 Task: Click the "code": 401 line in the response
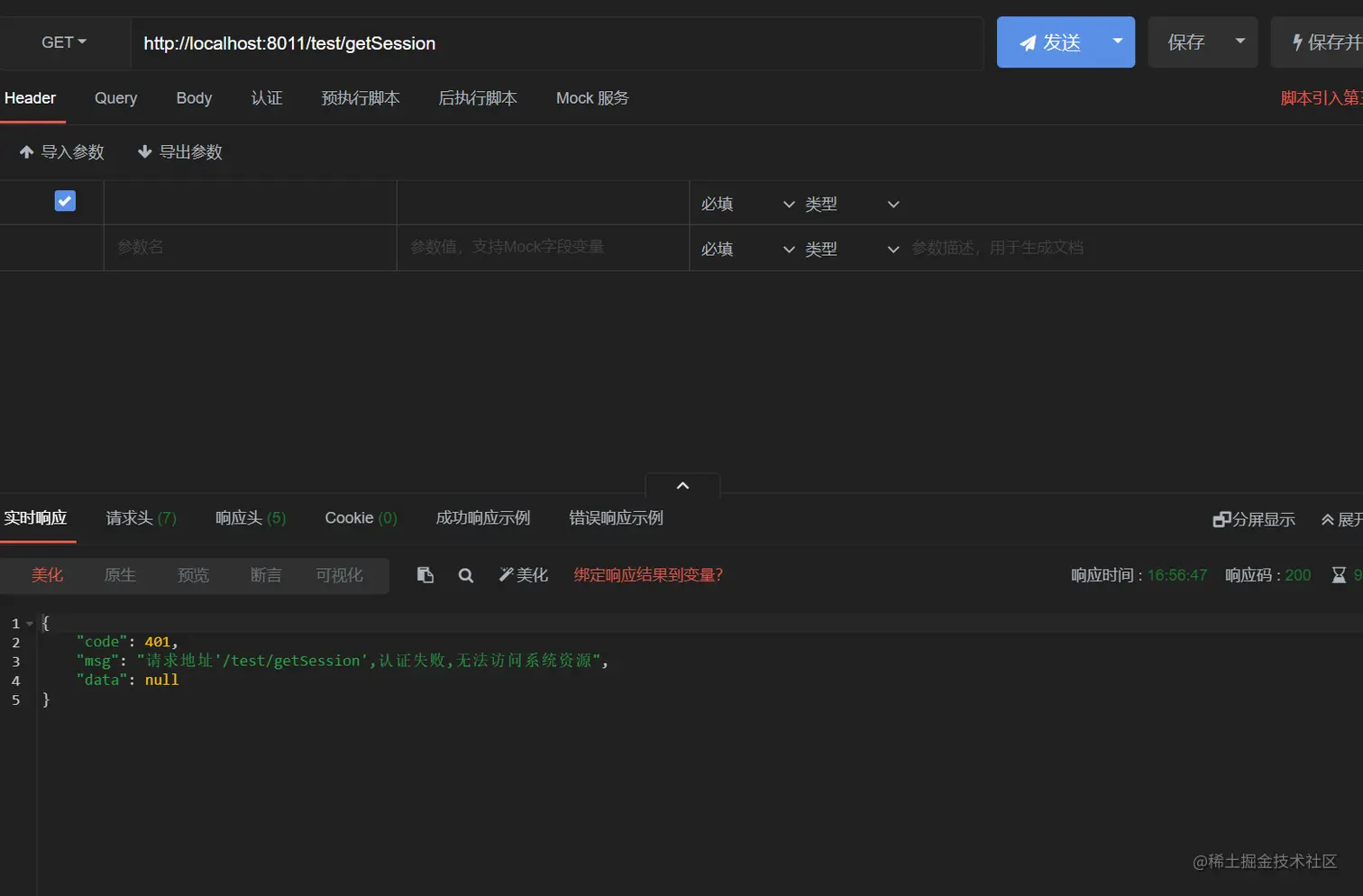tap(127, 642)
